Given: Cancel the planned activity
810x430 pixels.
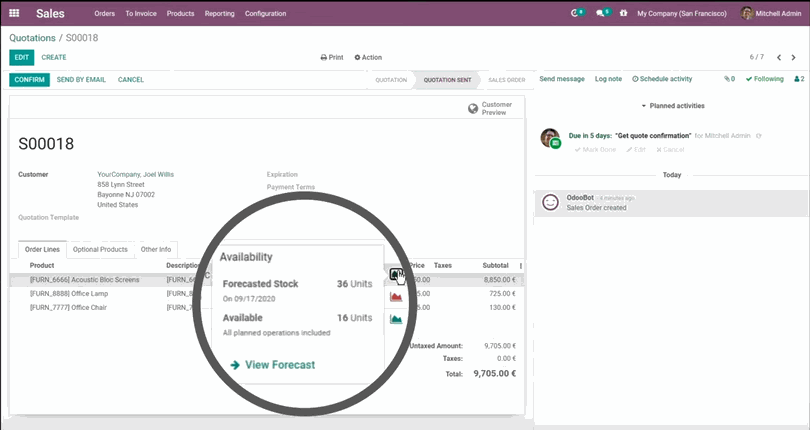Looking at the screenshot, I should pos(670,149).
